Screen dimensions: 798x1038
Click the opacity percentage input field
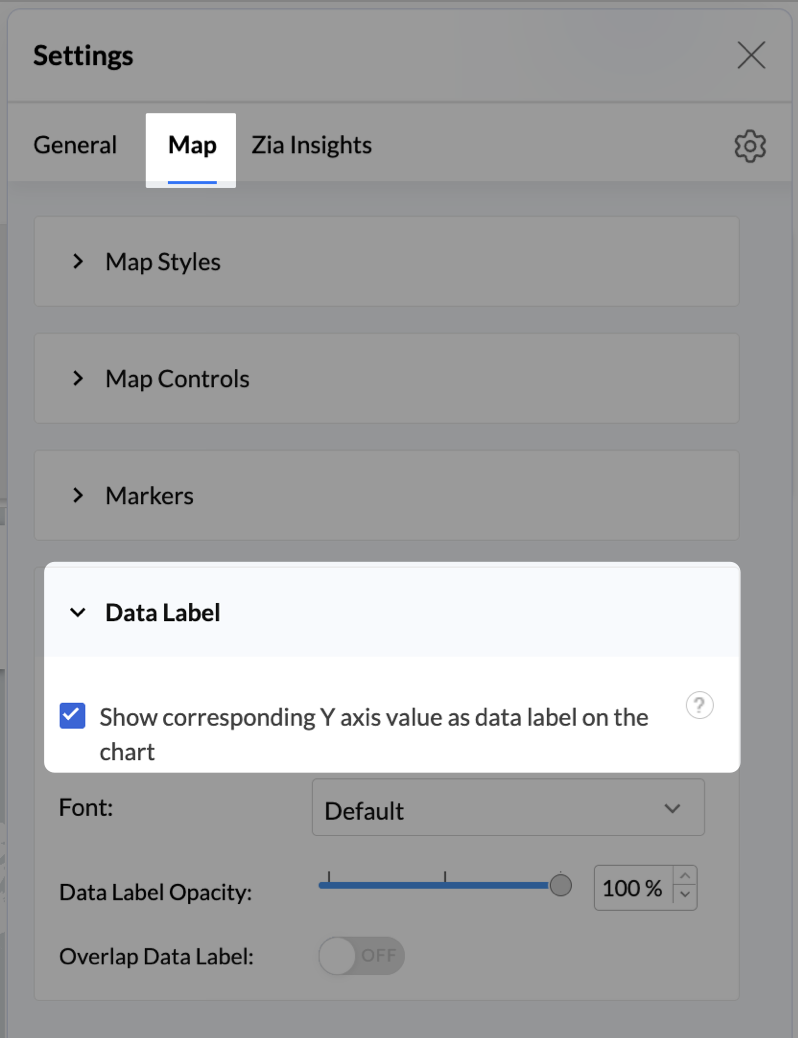pyautogui.click(x=632, y=888)
